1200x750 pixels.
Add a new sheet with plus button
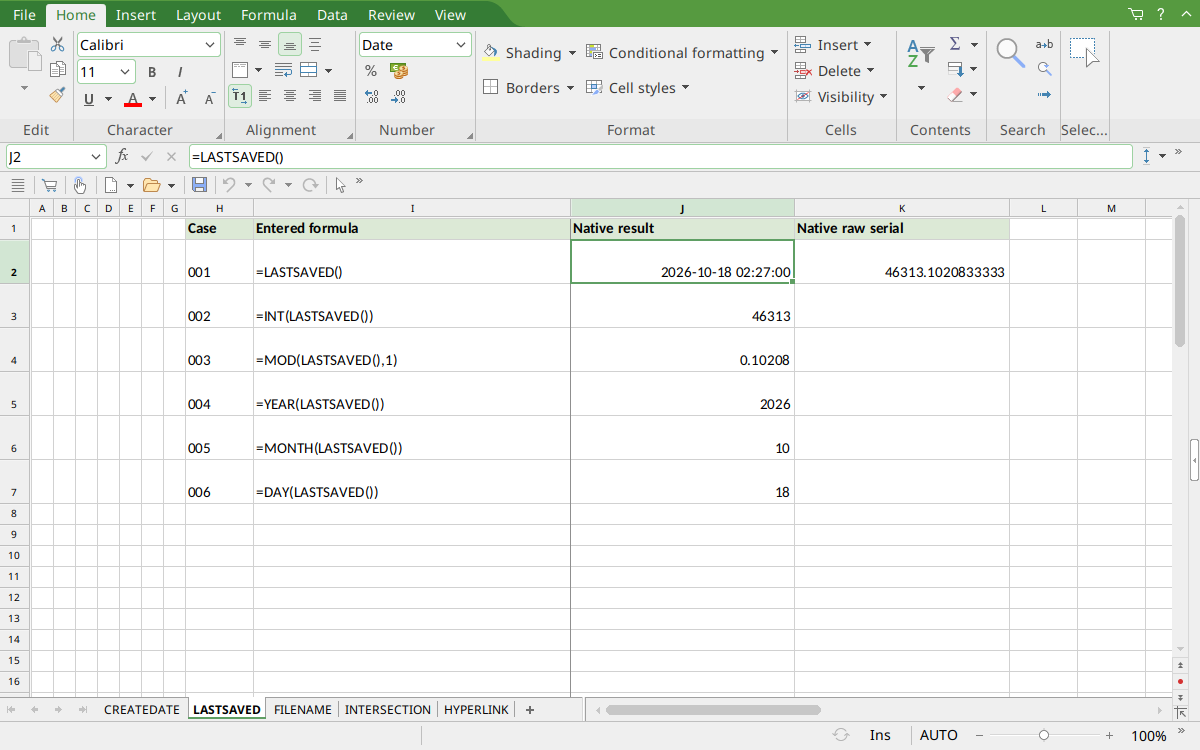point(530,710)
